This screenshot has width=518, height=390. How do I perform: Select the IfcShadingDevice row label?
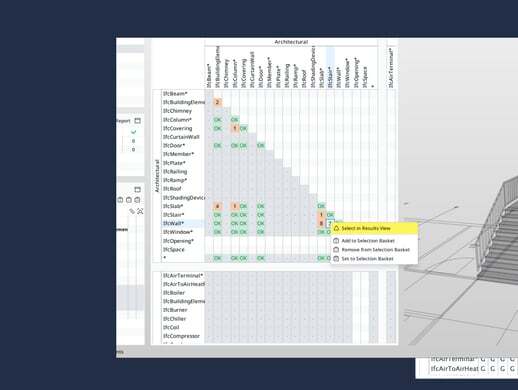click(x=184, y=198)
